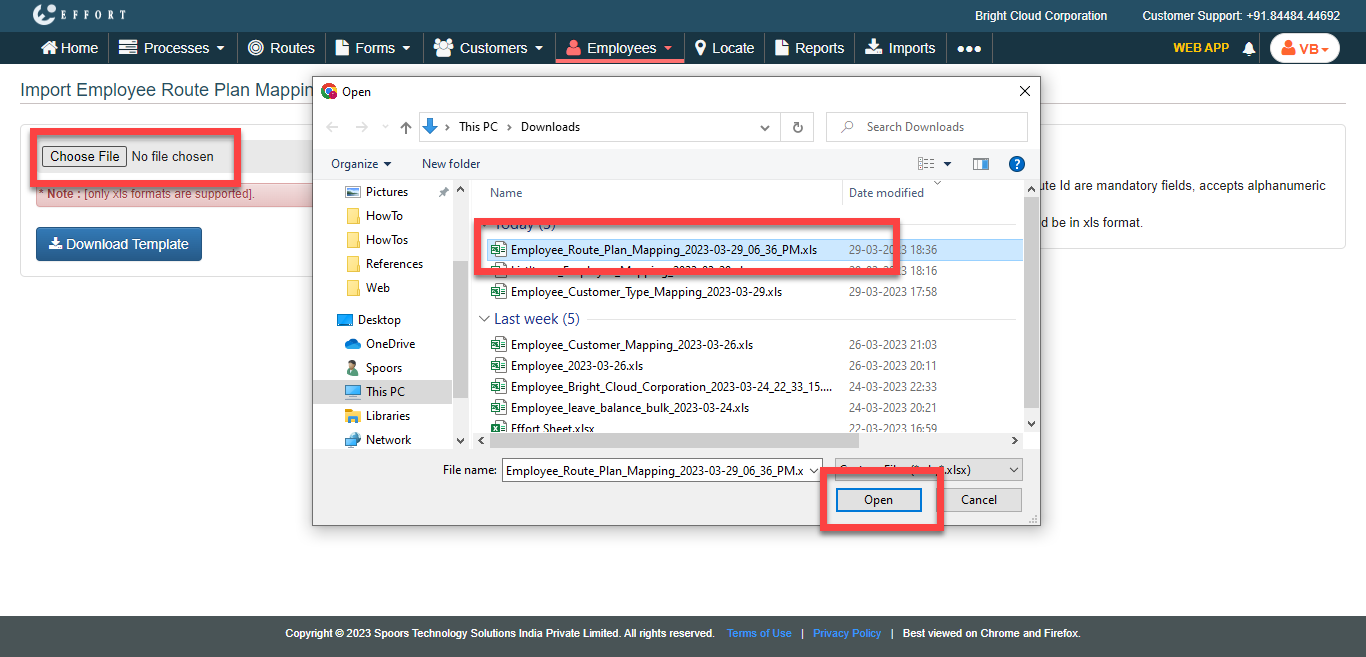
Task: Open the Reports menu item
Action: click(x=809, y=48)
